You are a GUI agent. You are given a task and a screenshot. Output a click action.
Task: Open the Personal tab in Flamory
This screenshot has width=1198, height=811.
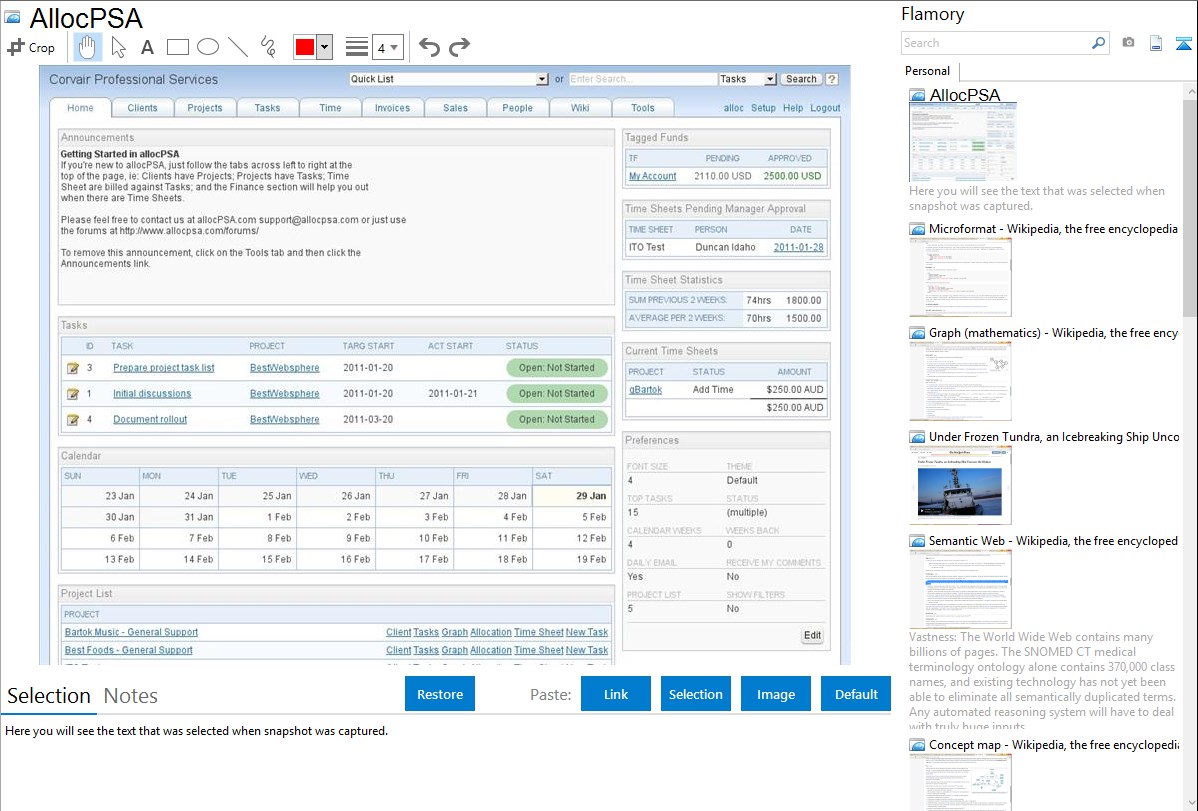928,71
